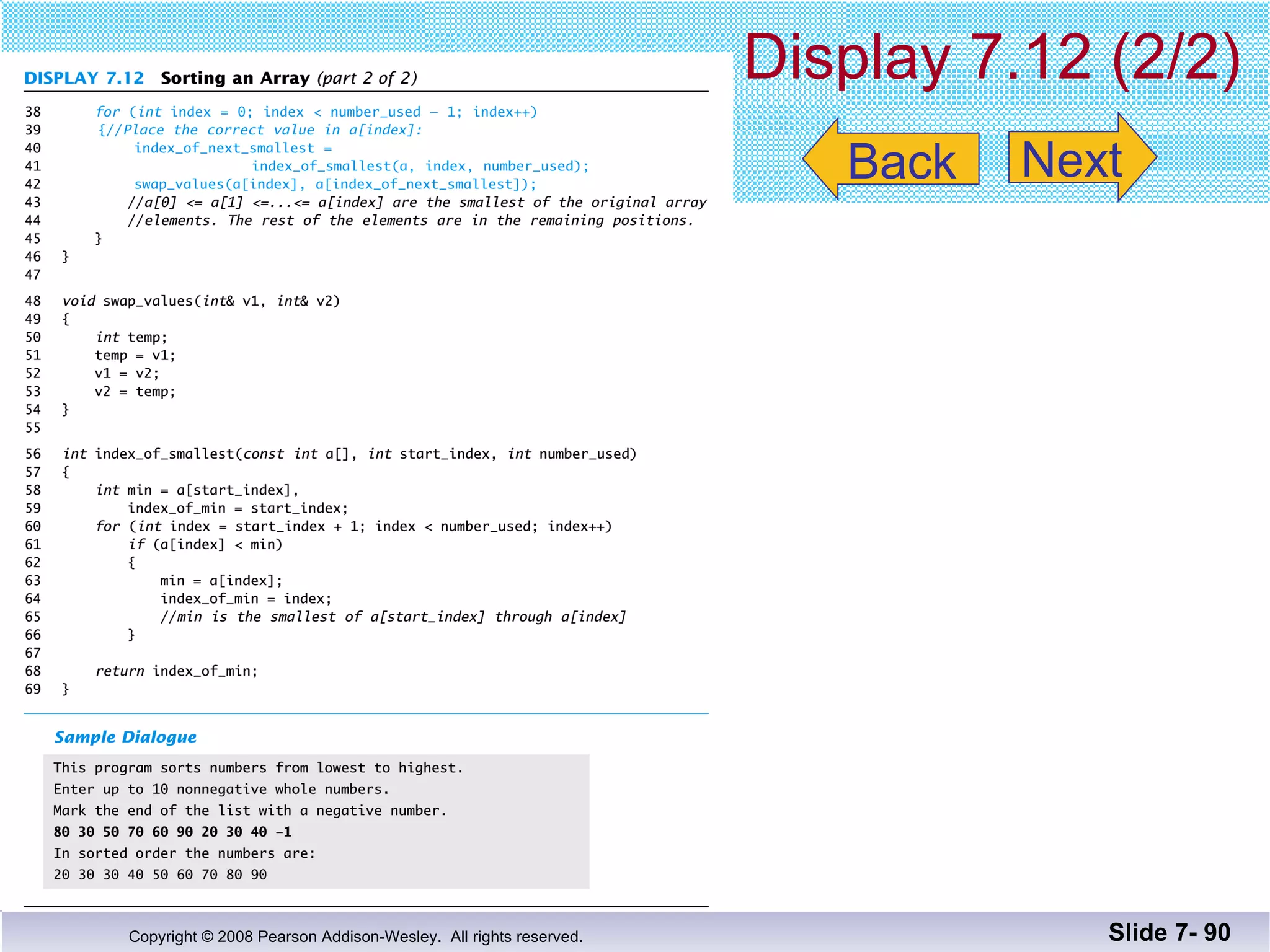
Task: Click the 'temp = v1;' statement
Action: click(x=135, y=355)
